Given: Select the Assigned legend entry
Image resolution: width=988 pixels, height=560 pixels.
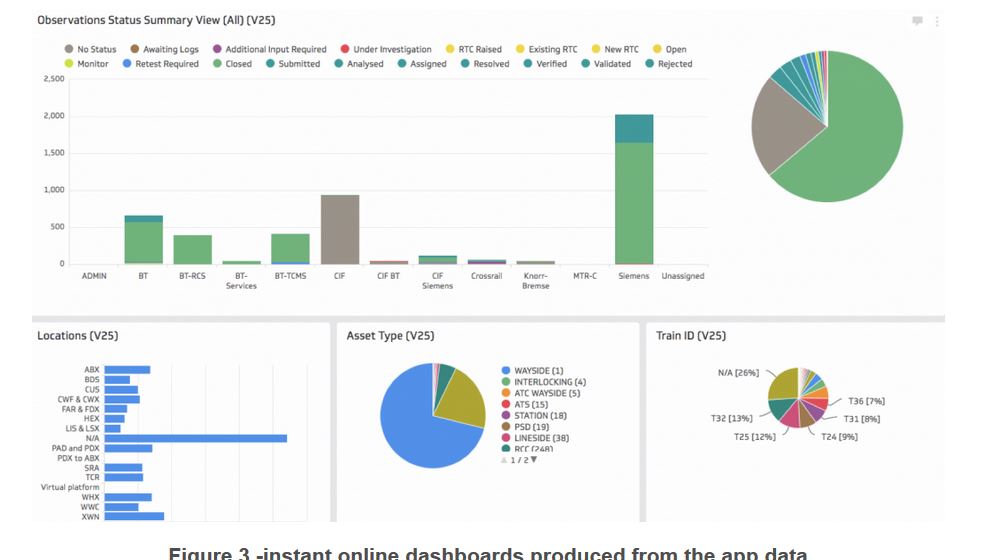Looking at the screenshot, I should click(x=422, y=64).
